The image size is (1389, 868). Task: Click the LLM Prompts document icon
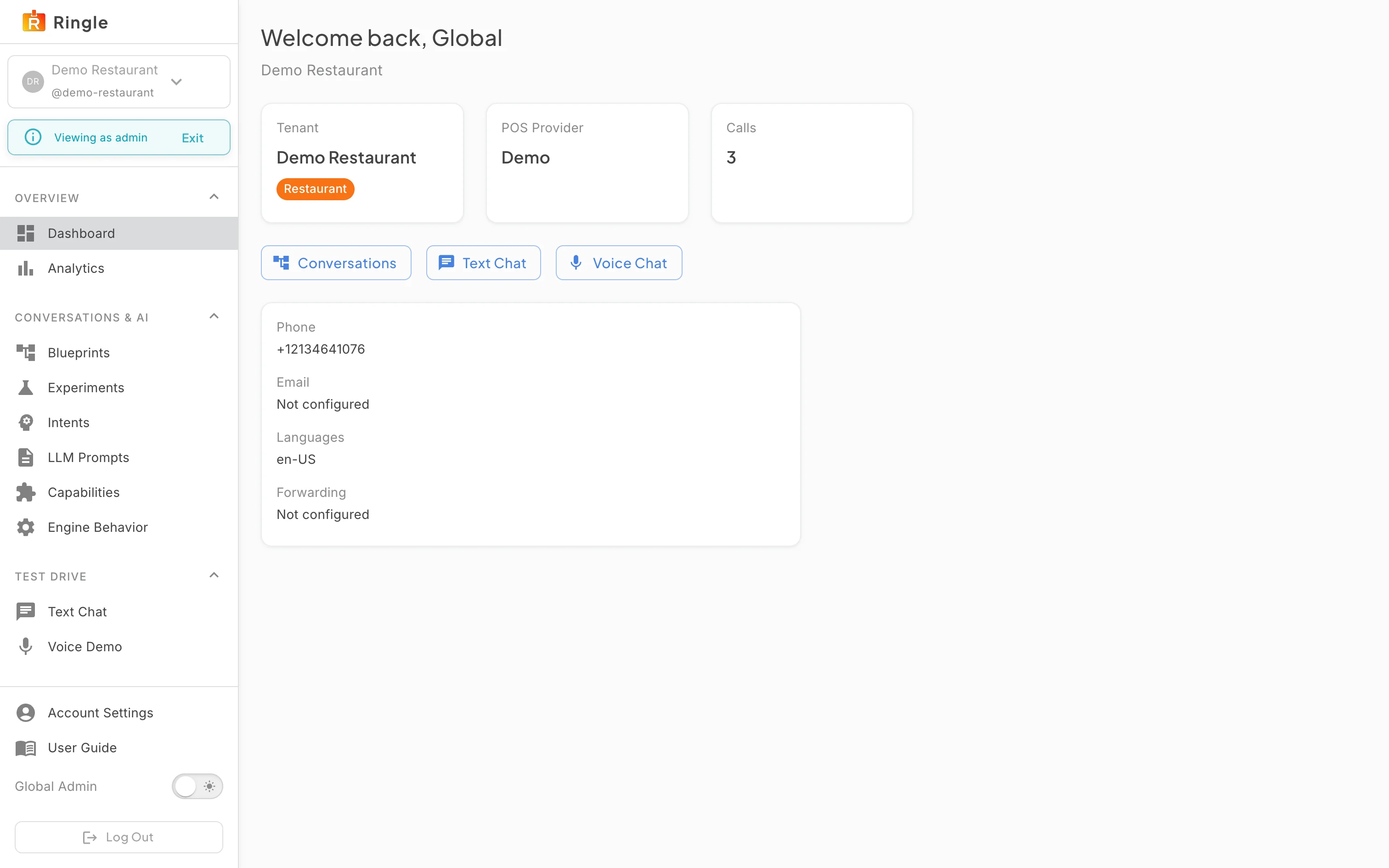coord(26,457)
